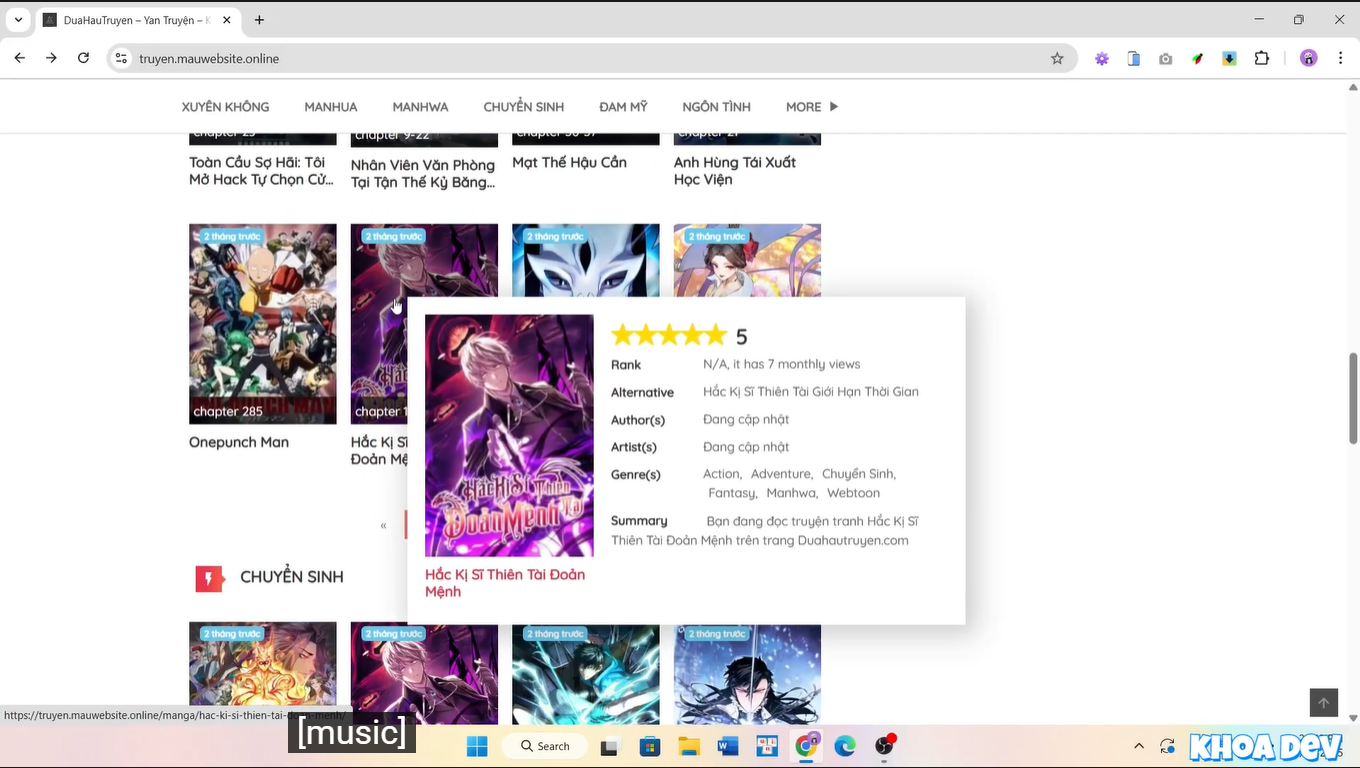
Task: Open Microsoft Word from the taskbar
Action: tap(728, 746)
